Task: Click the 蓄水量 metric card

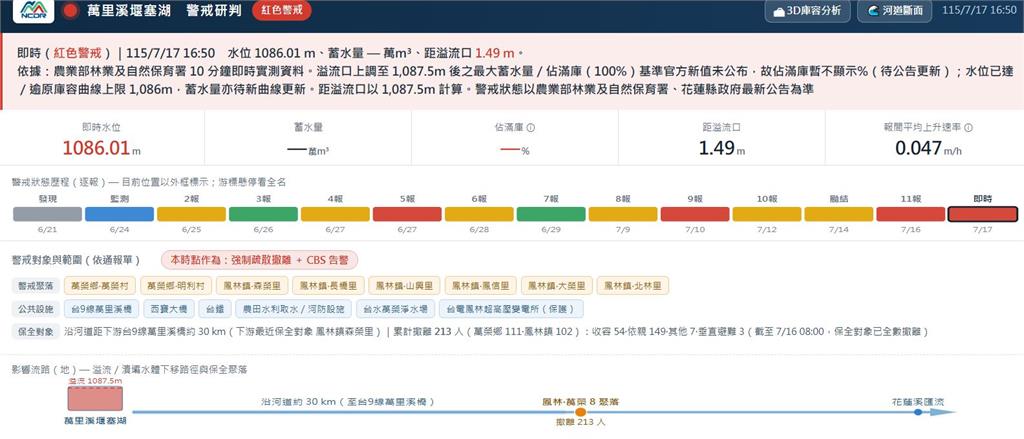Action: tap(308, 137)
